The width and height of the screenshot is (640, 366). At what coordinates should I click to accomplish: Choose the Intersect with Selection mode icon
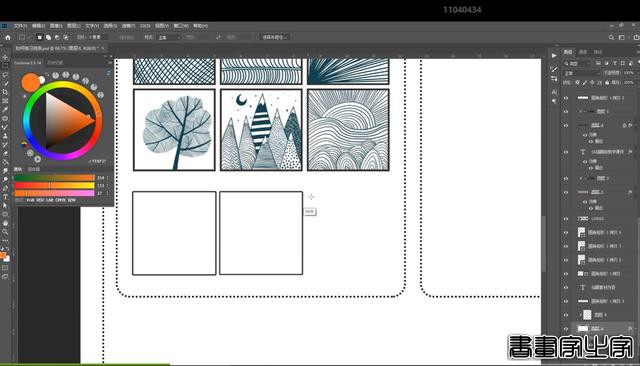66,37
